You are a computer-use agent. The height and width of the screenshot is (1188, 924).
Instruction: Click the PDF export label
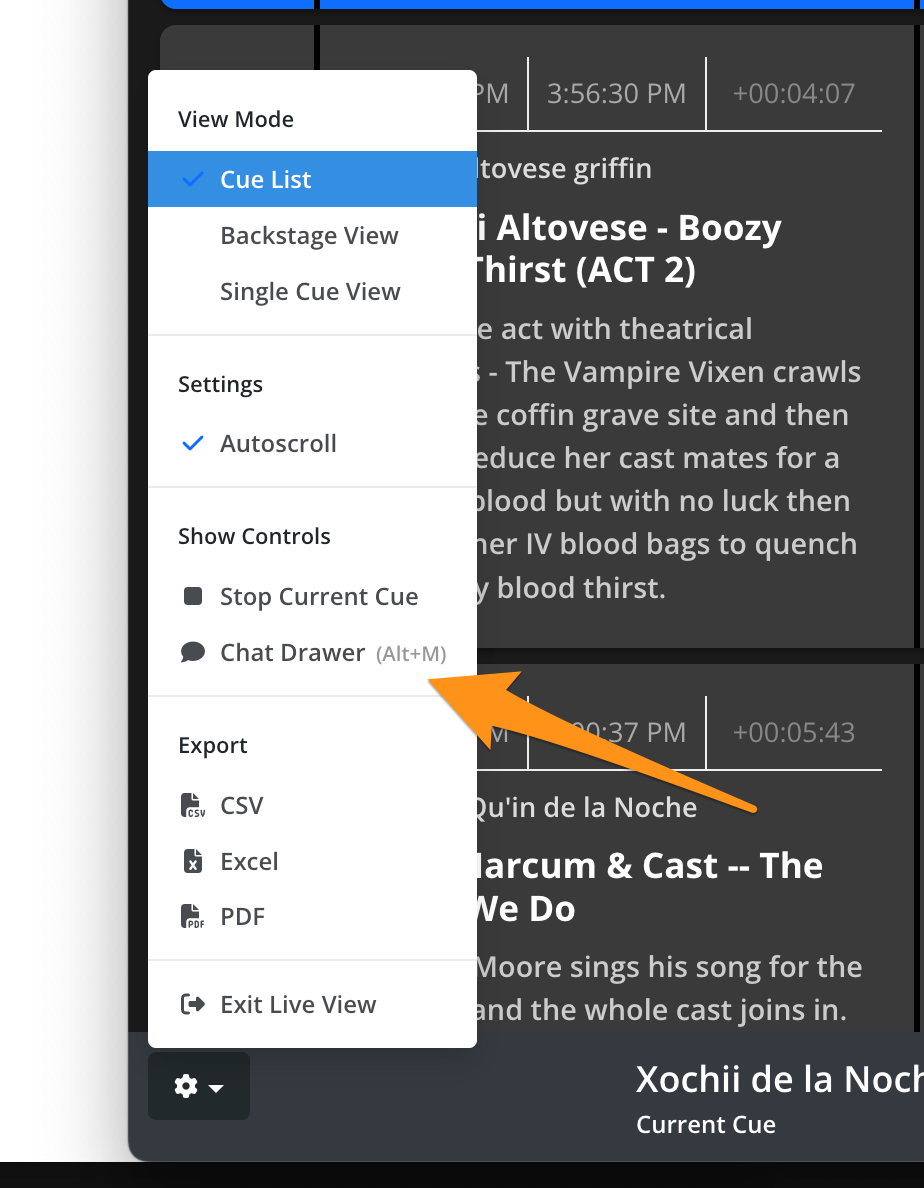pos(243,917)
